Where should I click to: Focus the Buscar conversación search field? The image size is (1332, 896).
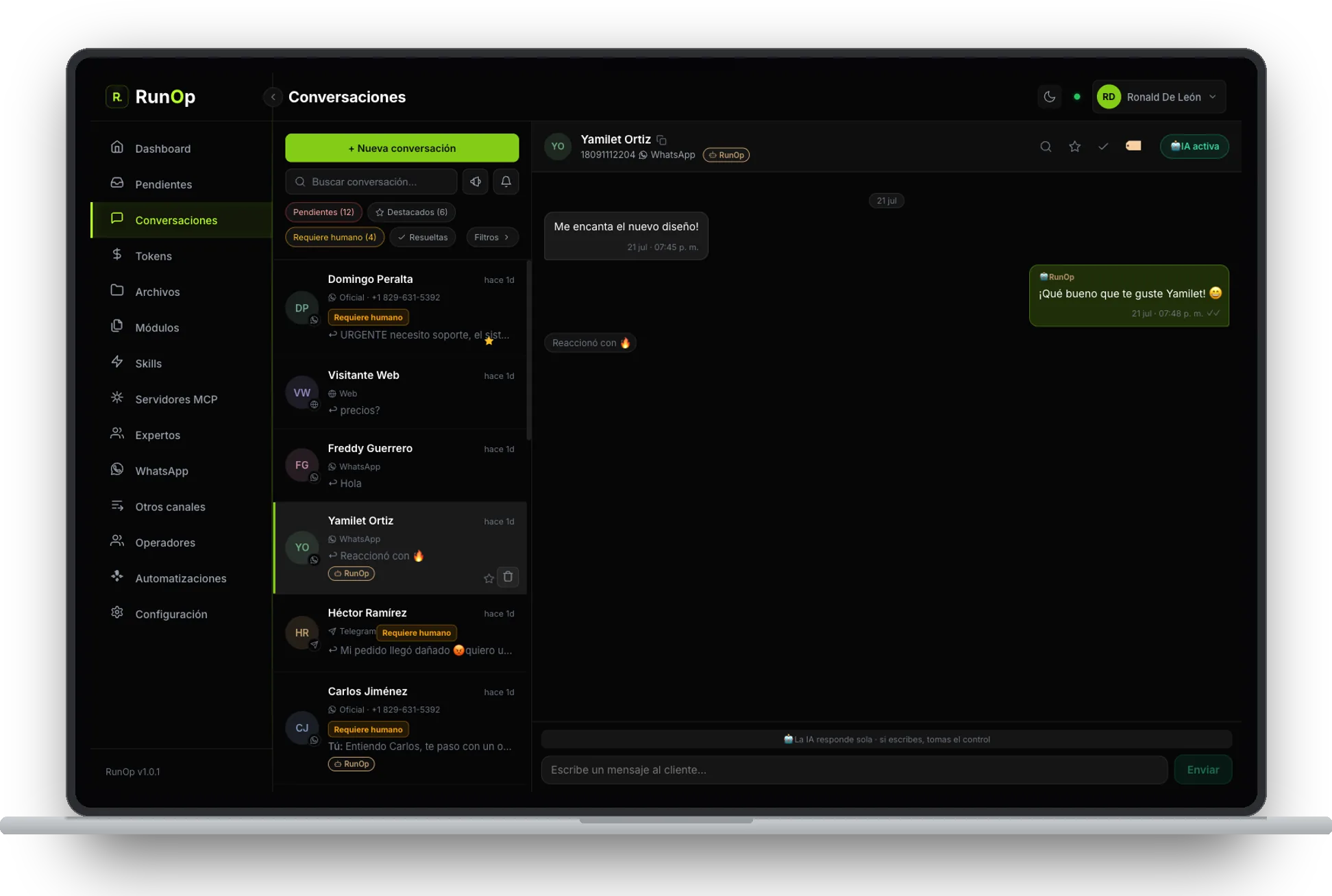(371, 182)
